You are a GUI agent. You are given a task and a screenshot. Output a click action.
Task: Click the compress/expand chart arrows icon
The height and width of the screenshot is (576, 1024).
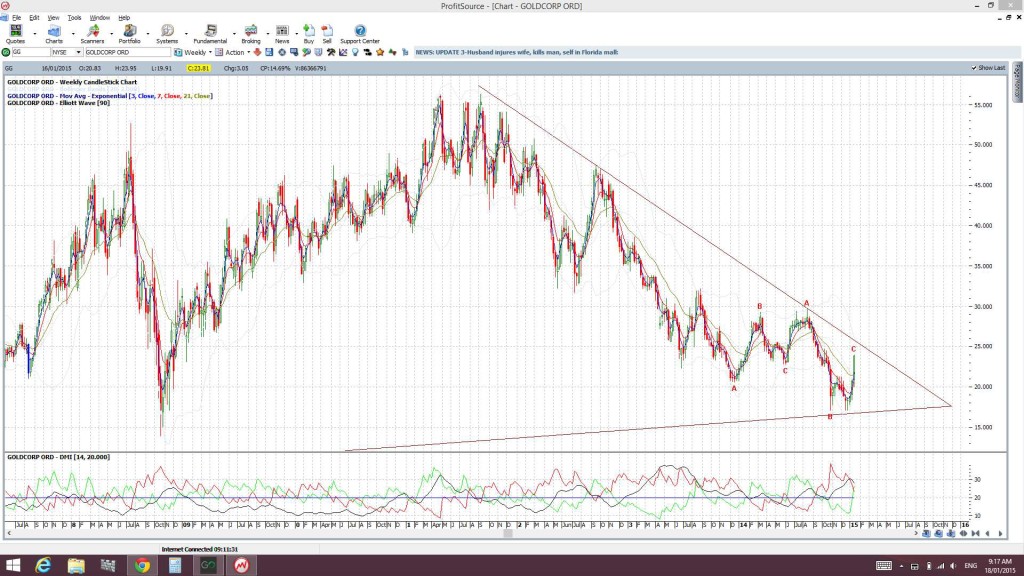[963, 534]
